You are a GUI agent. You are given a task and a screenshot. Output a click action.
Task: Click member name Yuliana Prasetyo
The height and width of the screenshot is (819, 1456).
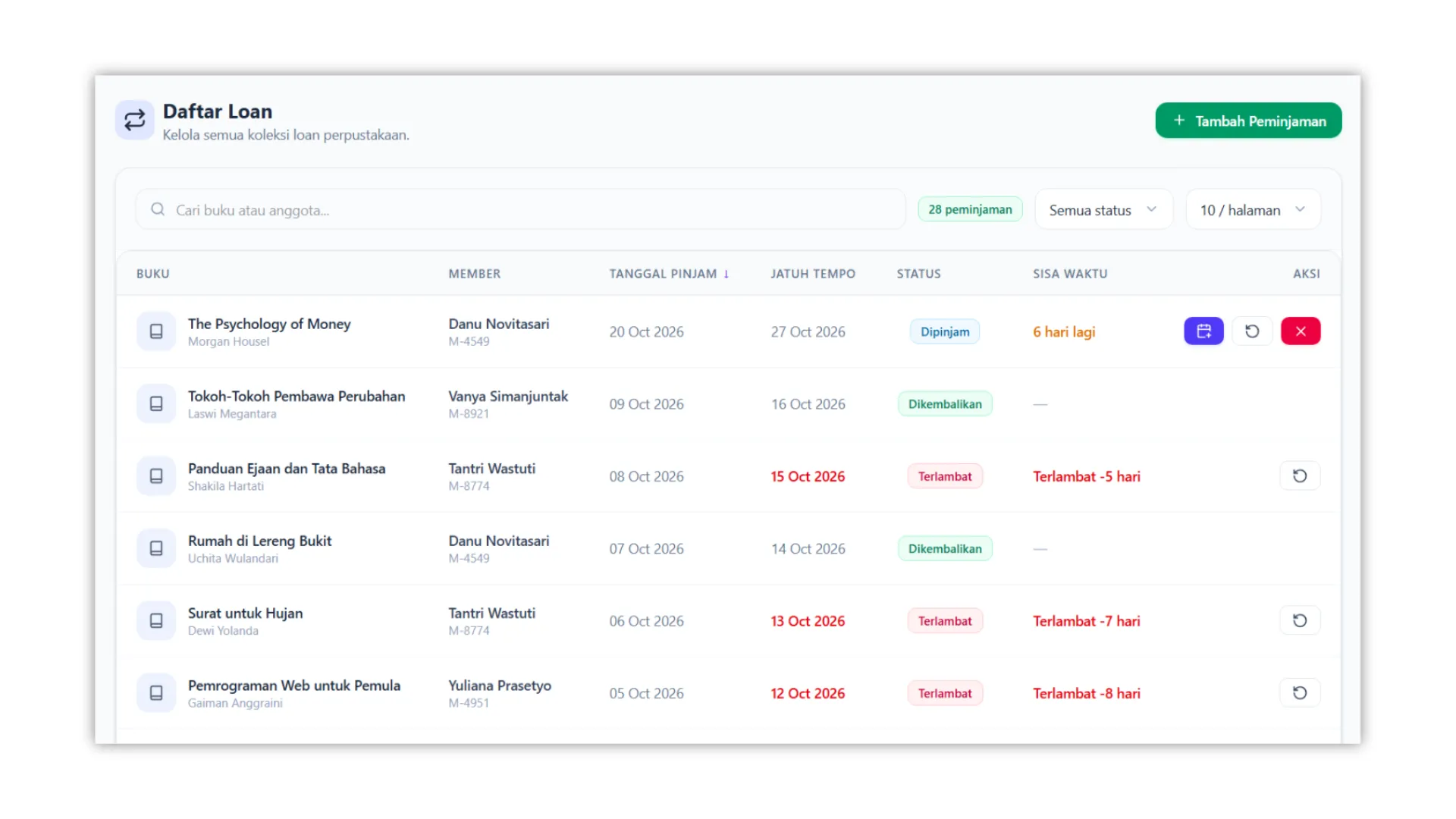point(500,685)
